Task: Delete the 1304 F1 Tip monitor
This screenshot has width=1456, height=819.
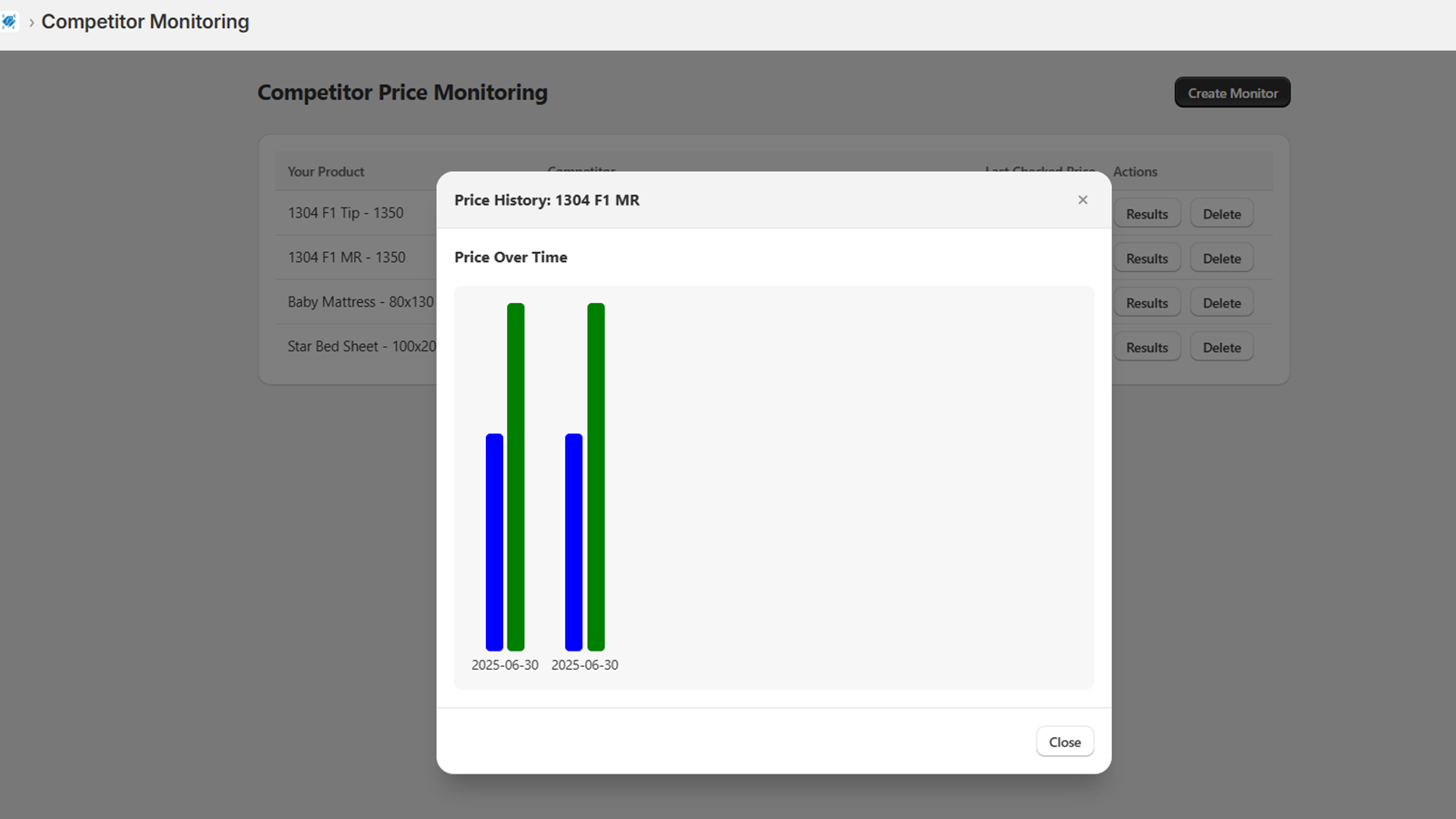Action: click(x=1221, y=213)
